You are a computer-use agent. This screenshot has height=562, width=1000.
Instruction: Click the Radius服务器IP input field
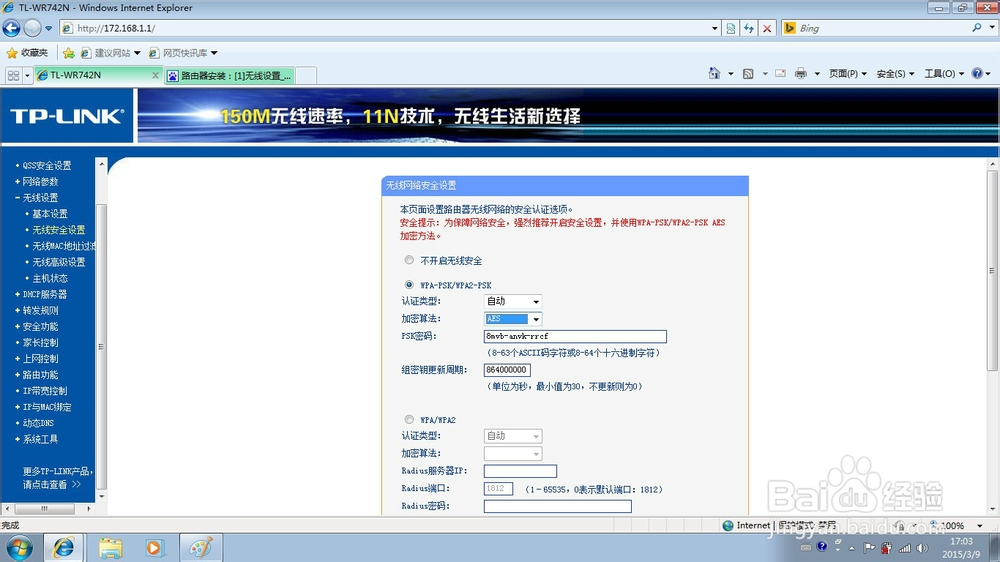coord(520,471)
